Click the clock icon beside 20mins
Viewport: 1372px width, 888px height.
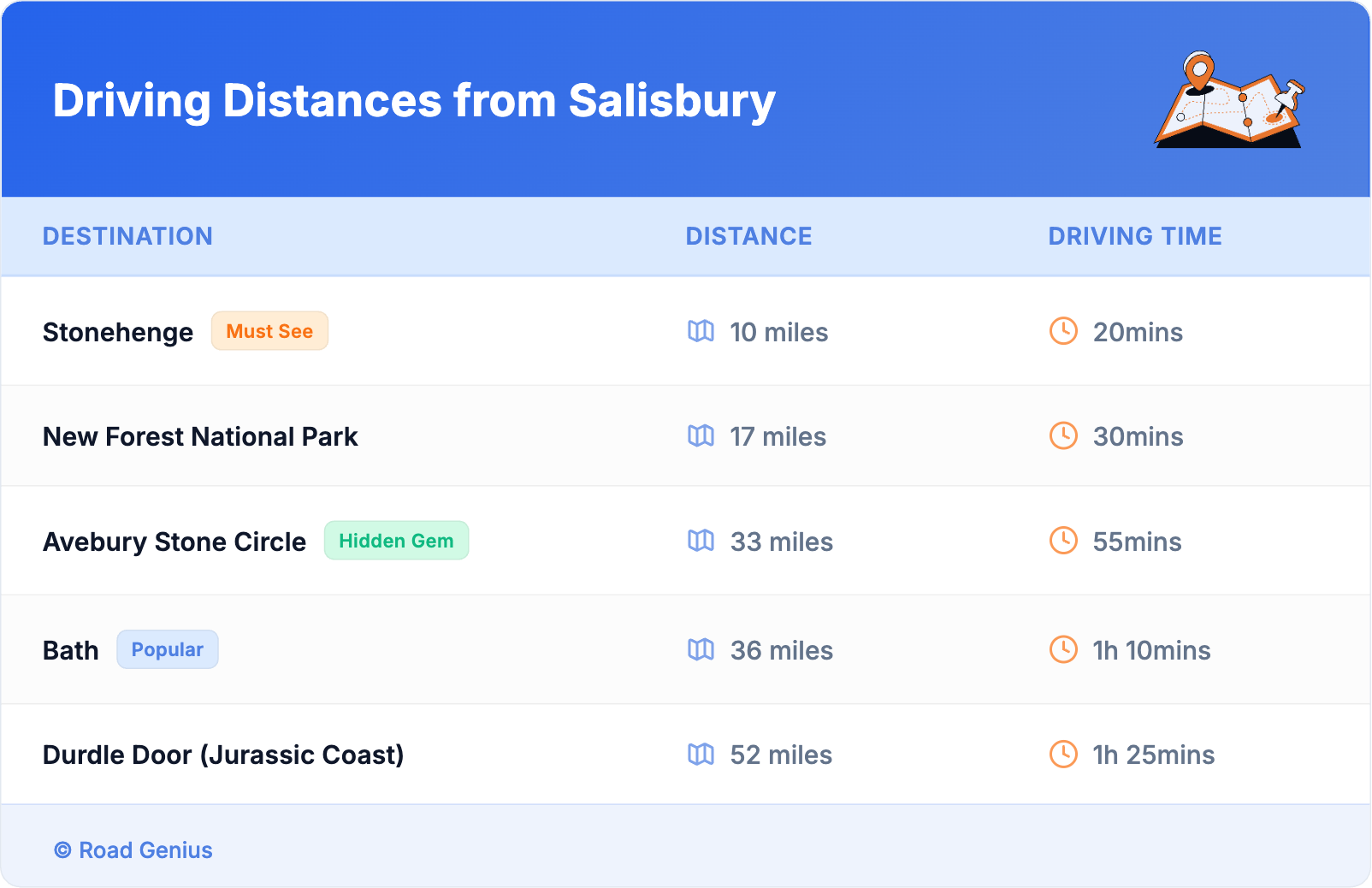[x=1063, y=331]
